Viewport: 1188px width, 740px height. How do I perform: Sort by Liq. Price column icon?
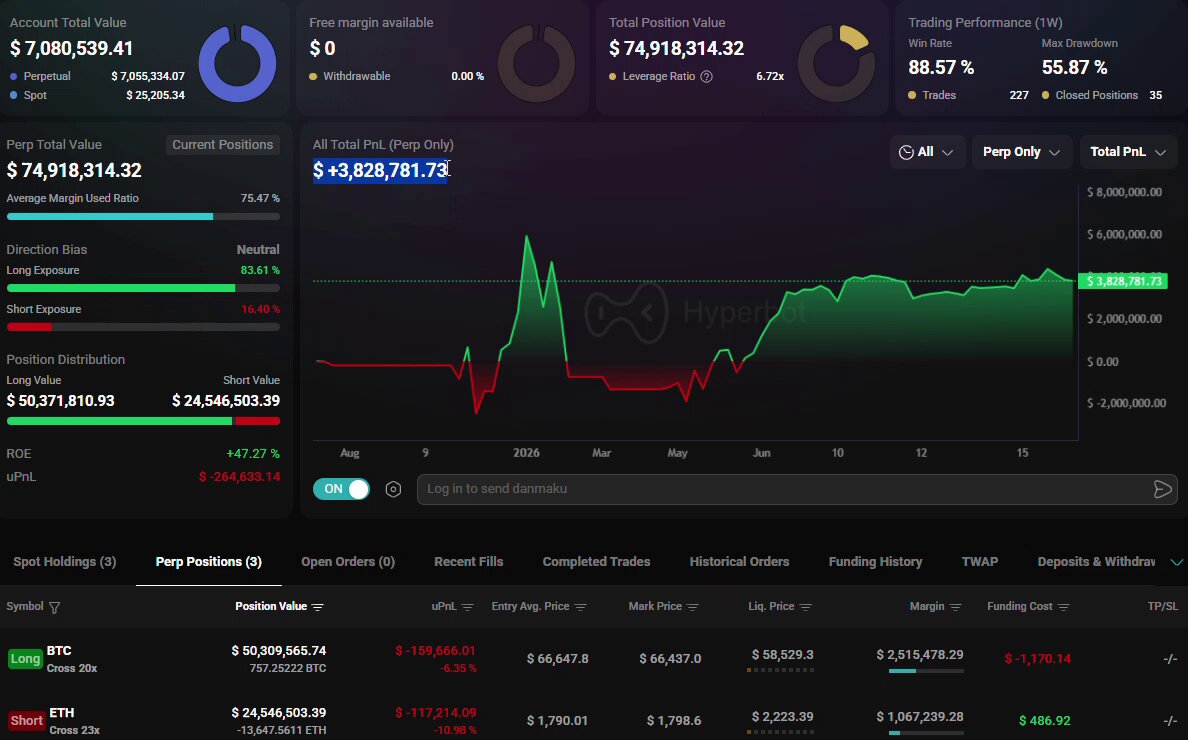tap(805, 607)
